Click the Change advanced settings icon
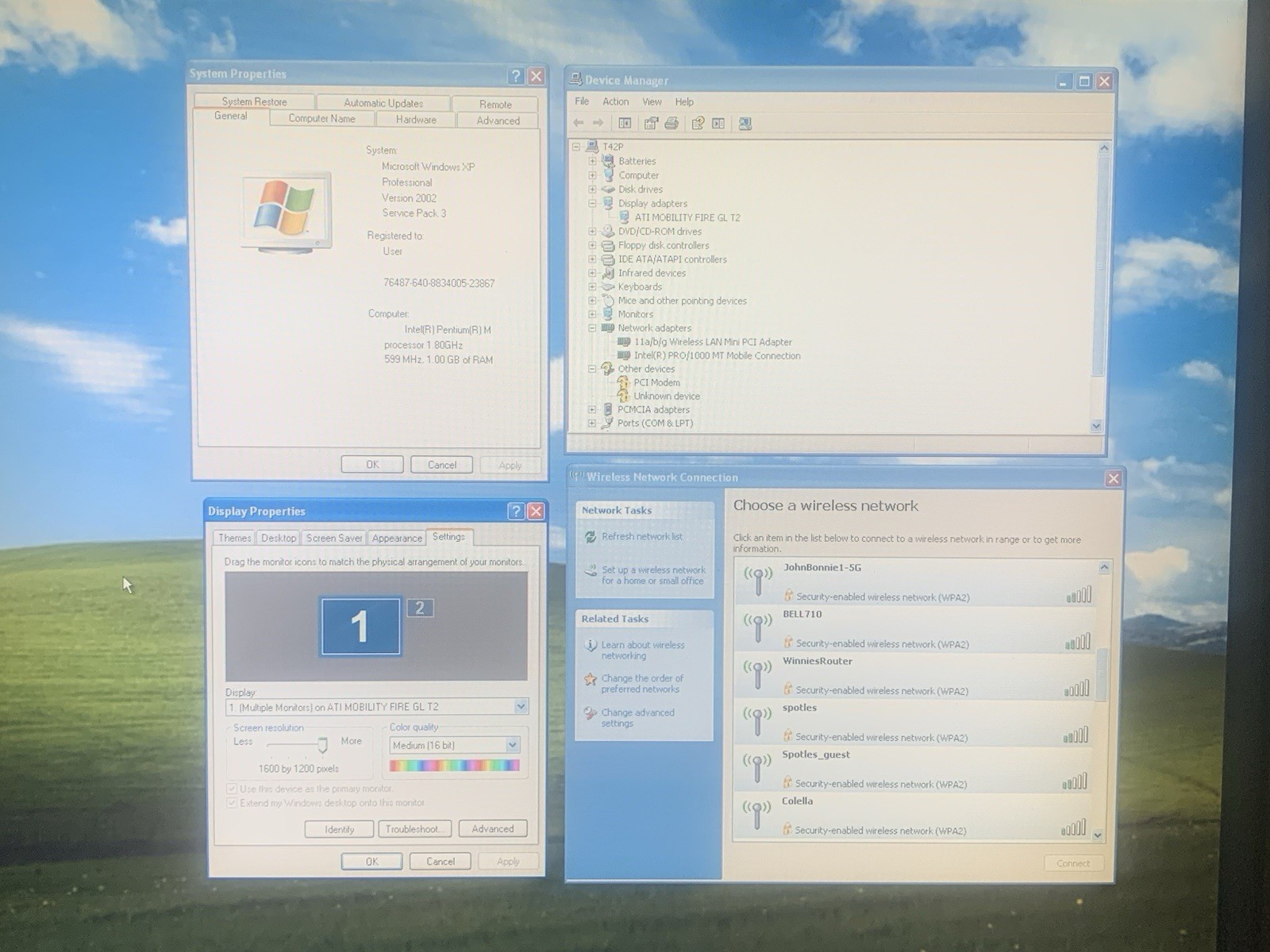 [591, 713]
